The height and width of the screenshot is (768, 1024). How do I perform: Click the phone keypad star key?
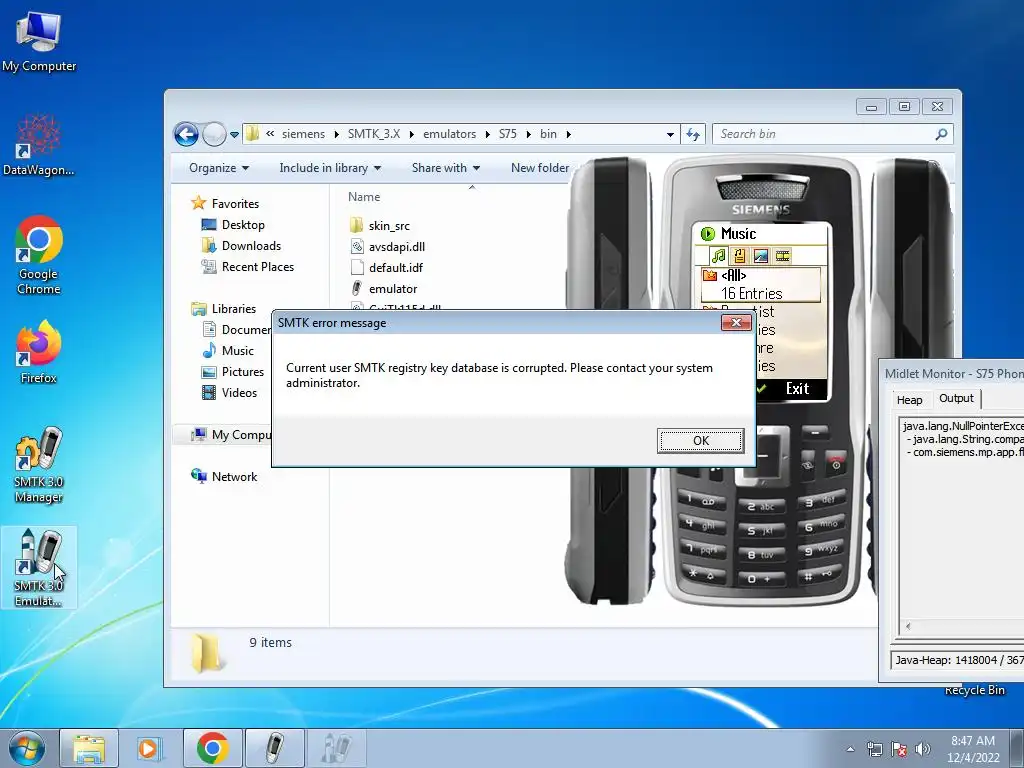point(701,574)
